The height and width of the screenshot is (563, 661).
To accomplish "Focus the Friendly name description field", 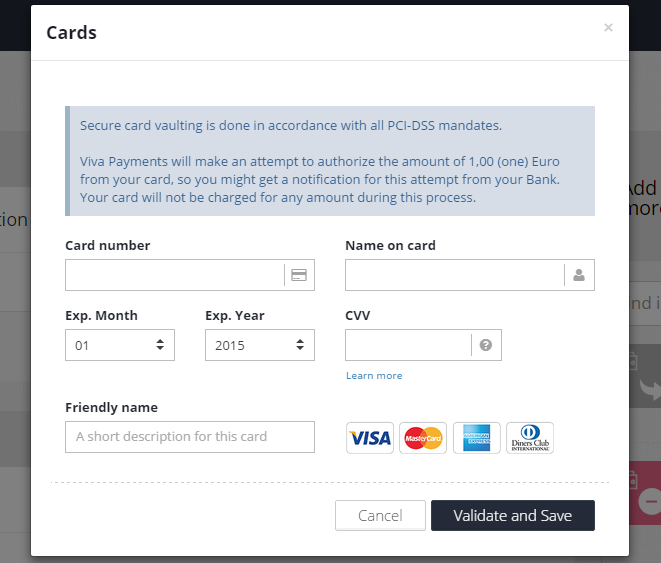I will pos(190,437).
